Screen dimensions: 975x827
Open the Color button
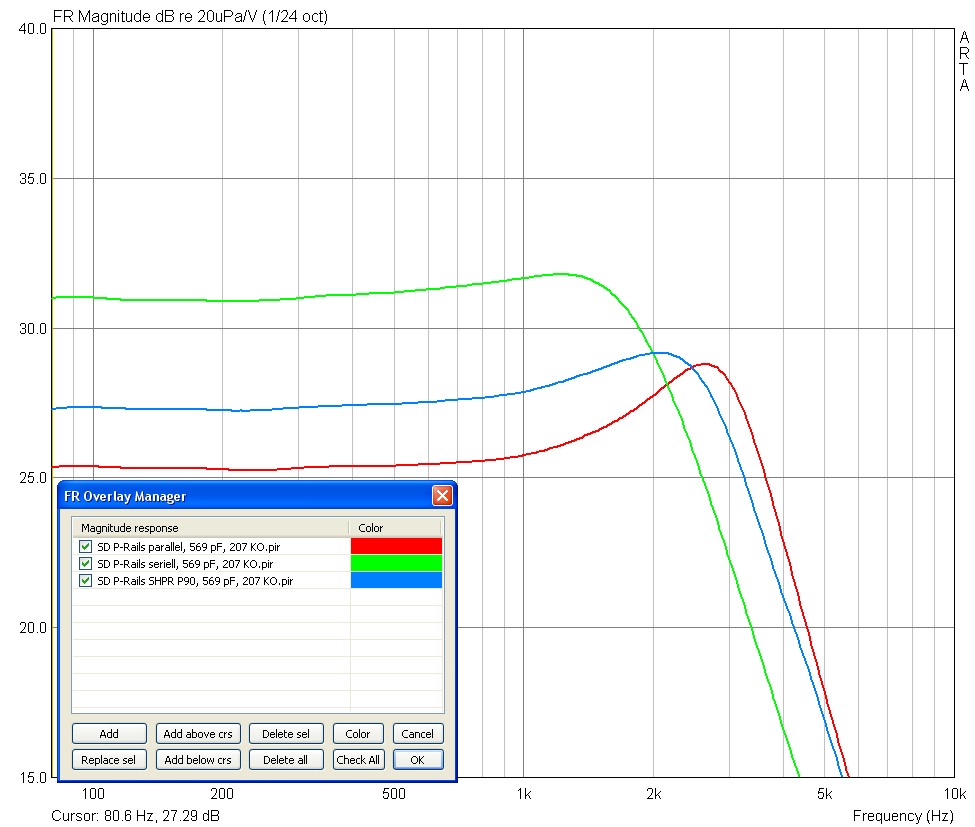[358, 734]
